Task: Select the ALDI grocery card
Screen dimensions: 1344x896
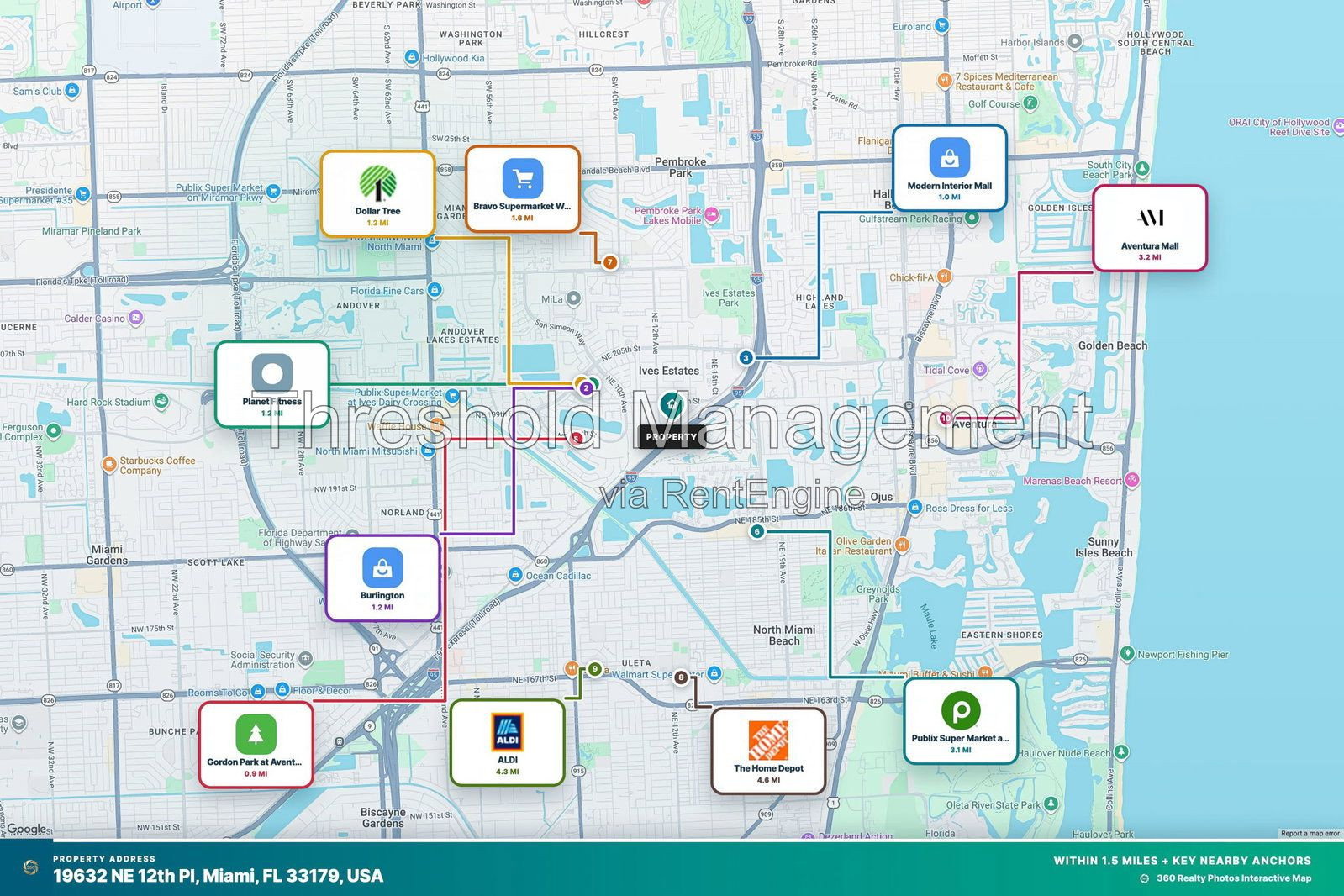Action: (x=507, y=743)
